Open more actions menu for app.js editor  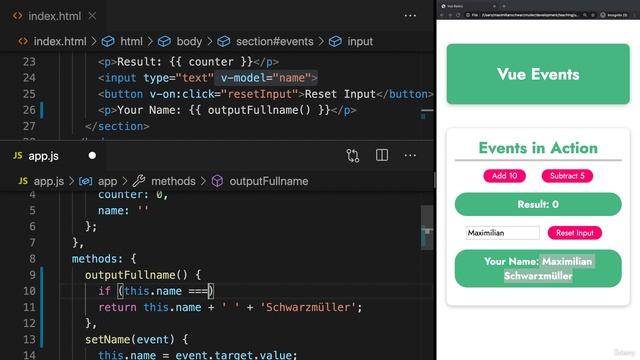point(410,156)
